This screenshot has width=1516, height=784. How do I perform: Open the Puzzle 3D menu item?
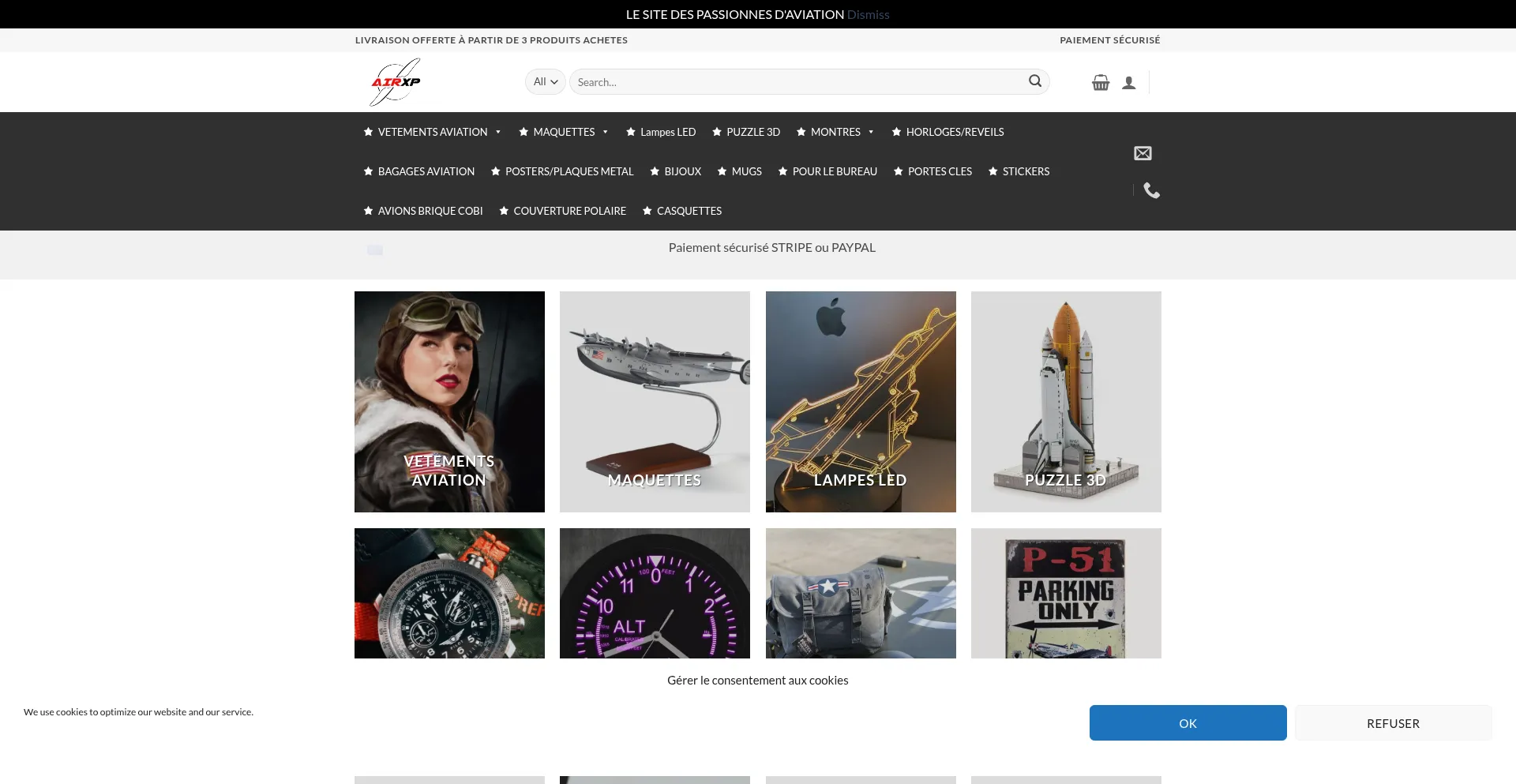[752, 132]
